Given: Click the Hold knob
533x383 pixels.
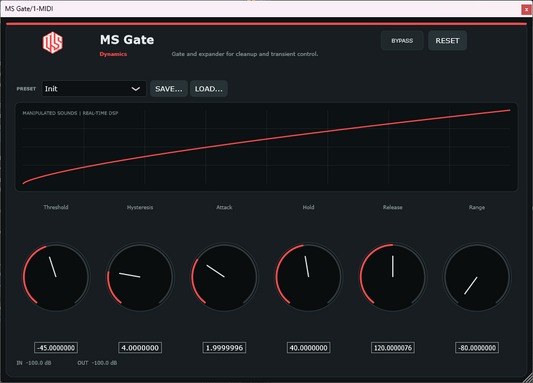Looking at the screenshot, I should (309, 277).
